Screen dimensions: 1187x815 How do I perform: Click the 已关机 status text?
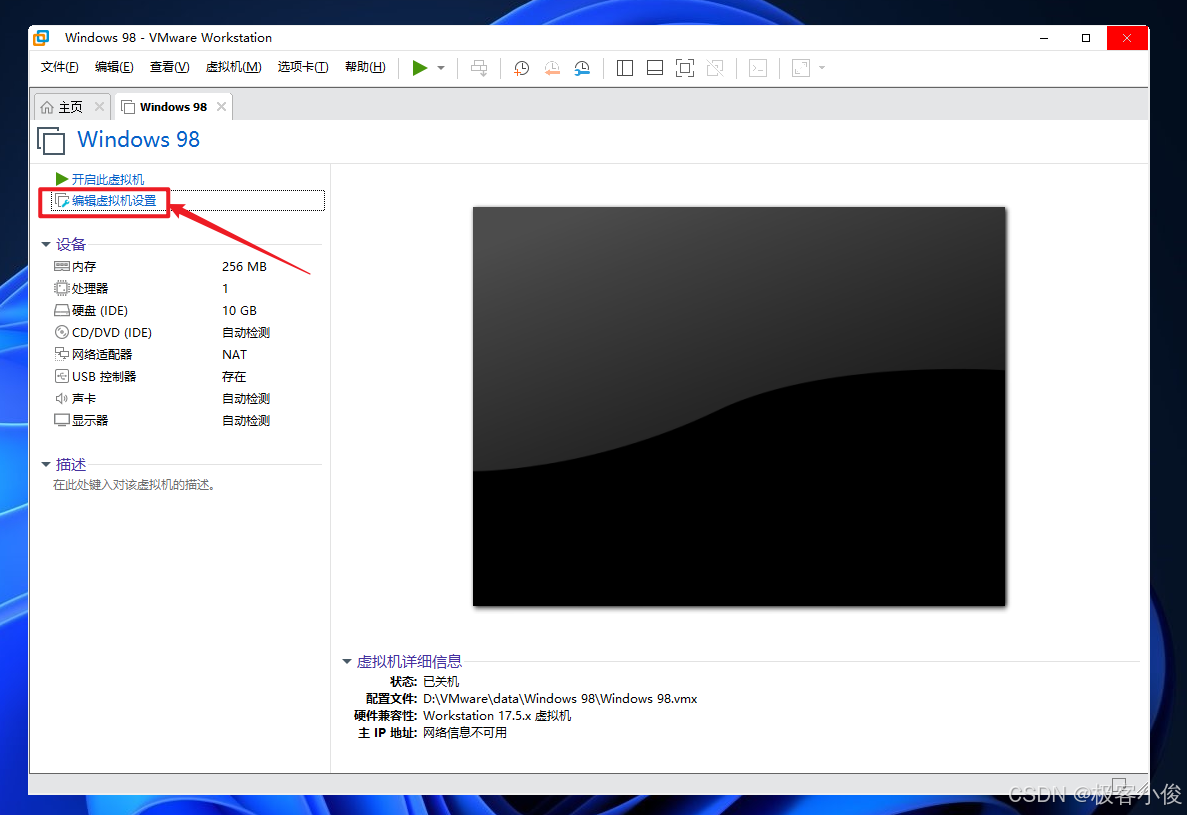coord(441,681)
